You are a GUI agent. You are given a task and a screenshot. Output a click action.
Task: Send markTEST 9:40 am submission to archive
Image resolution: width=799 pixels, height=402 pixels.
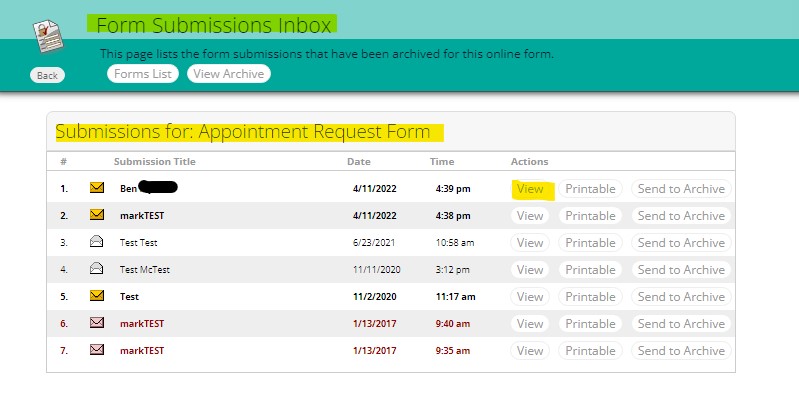681,324
